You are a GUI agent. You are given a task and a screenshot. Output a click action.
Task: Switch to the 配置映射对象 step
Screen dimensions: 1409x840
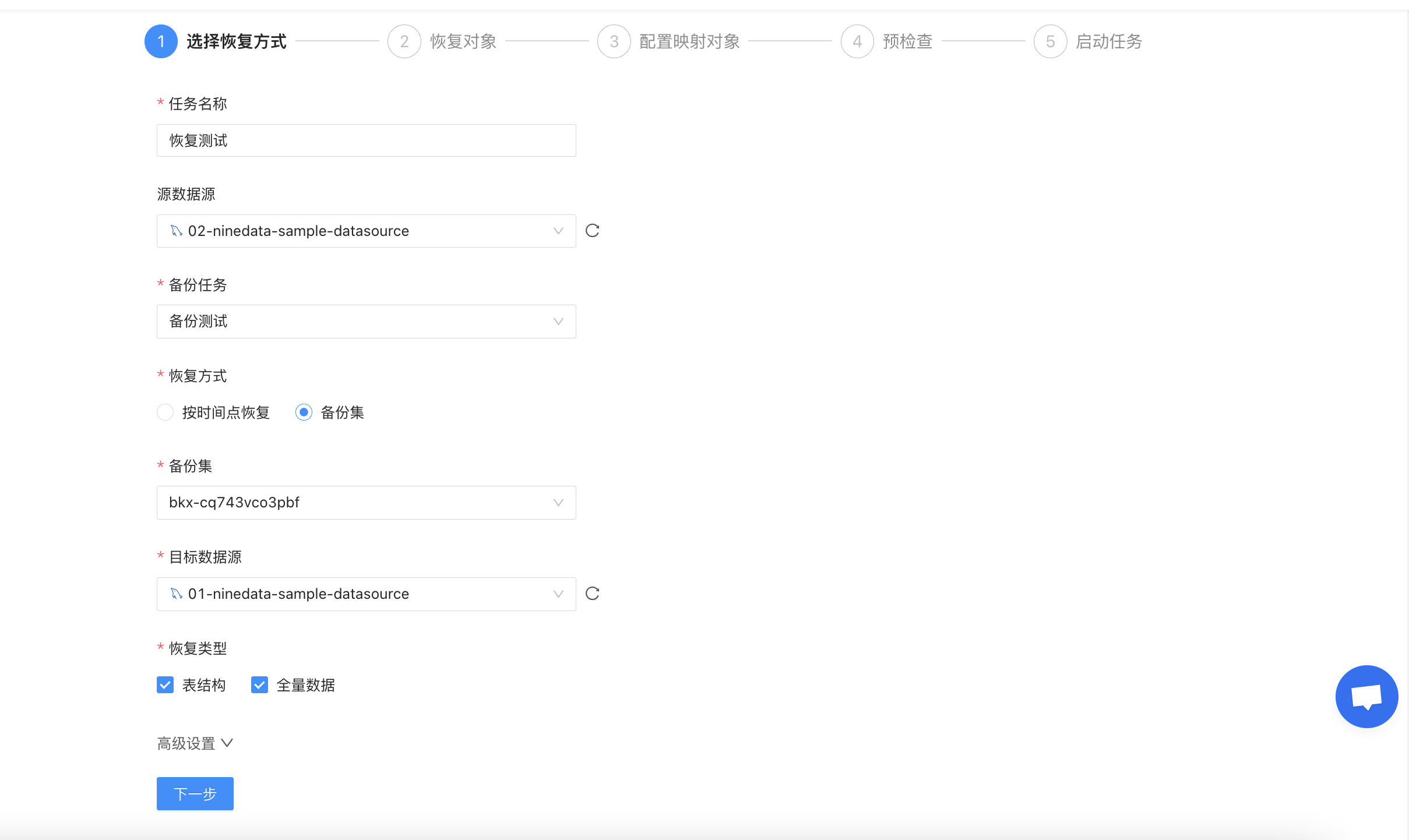coord(689,41)
